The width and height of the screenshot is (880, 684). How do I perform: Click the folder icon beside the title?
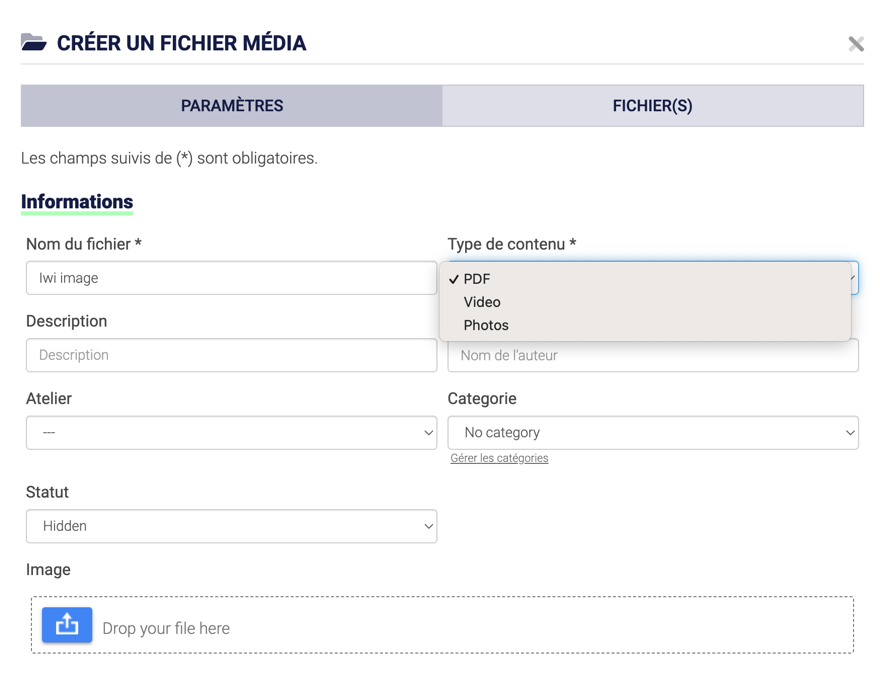(34, 43)
